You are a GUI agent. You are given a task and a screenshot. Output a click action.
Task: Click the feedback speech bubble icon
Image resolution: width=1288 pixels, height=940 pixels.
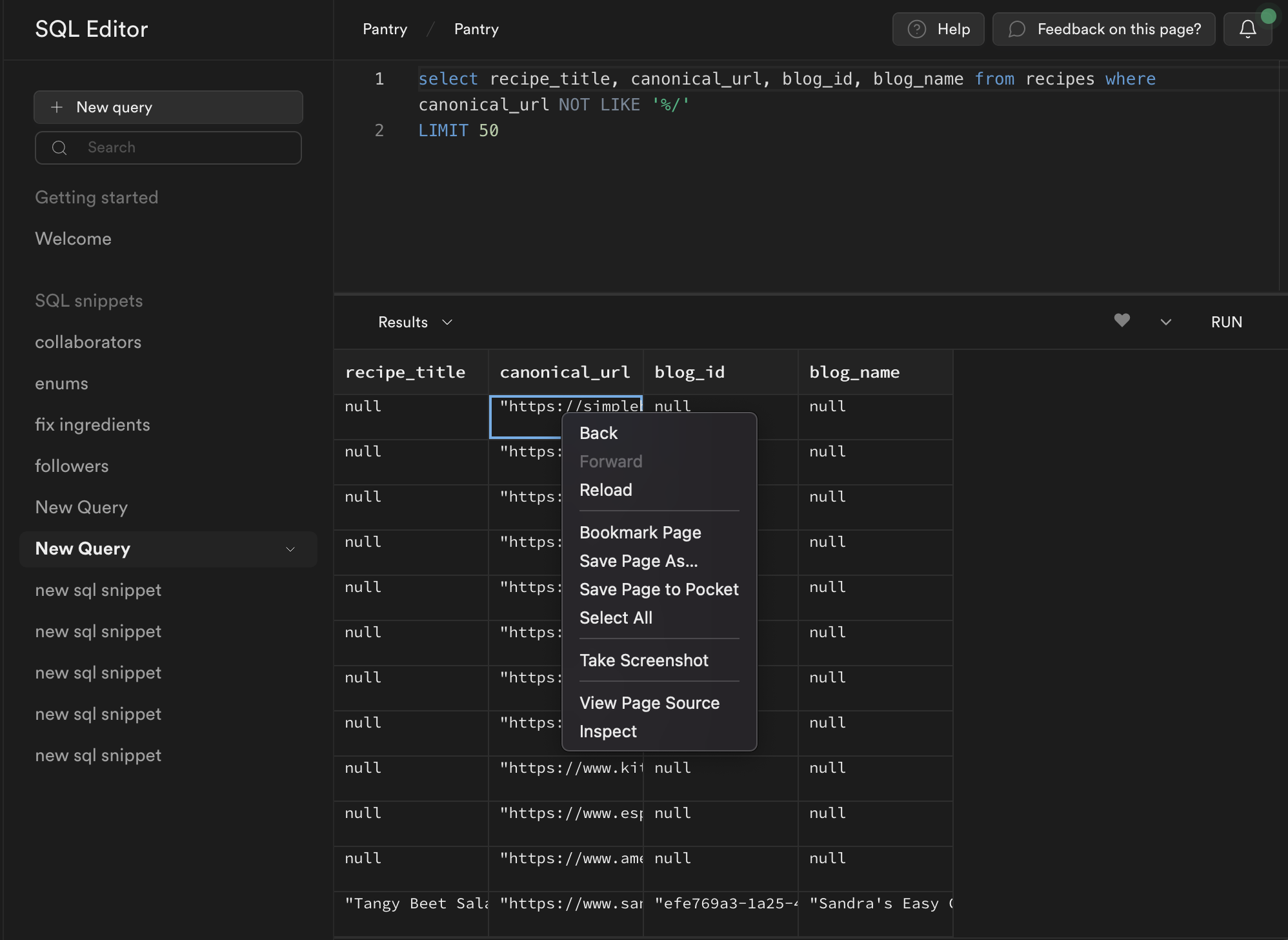click(x=1018, y=29)
